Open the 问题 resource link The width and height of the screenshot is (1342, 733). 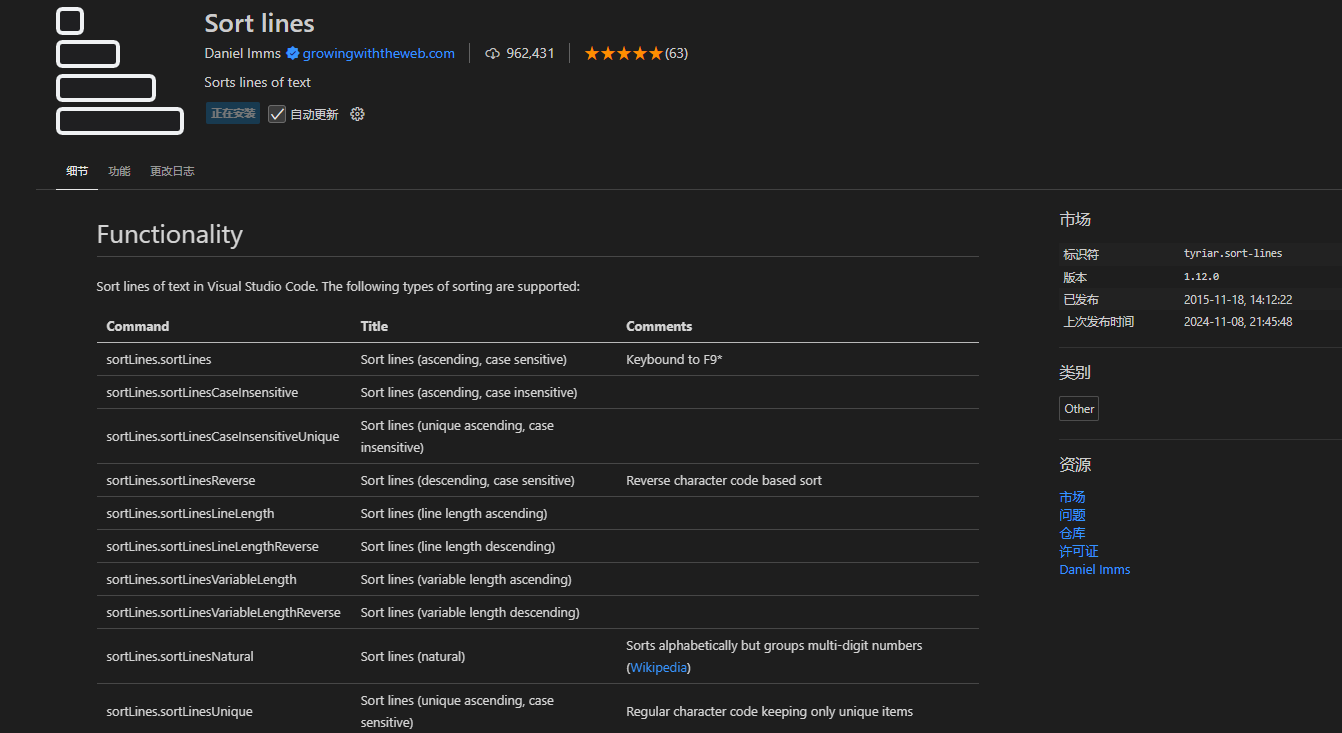click(x=1072, y=515)
